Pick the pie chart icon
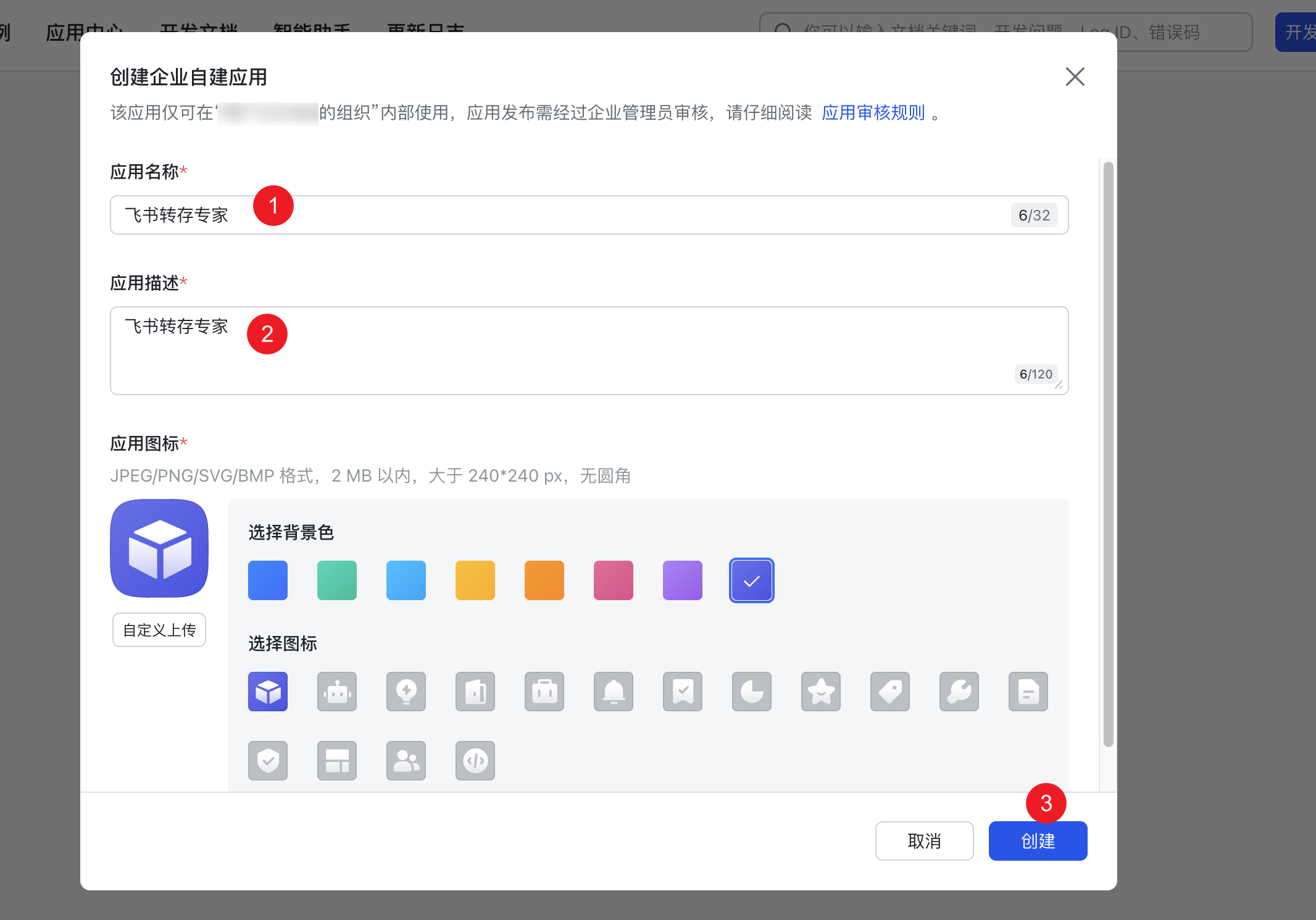 [x=752, y=692]
